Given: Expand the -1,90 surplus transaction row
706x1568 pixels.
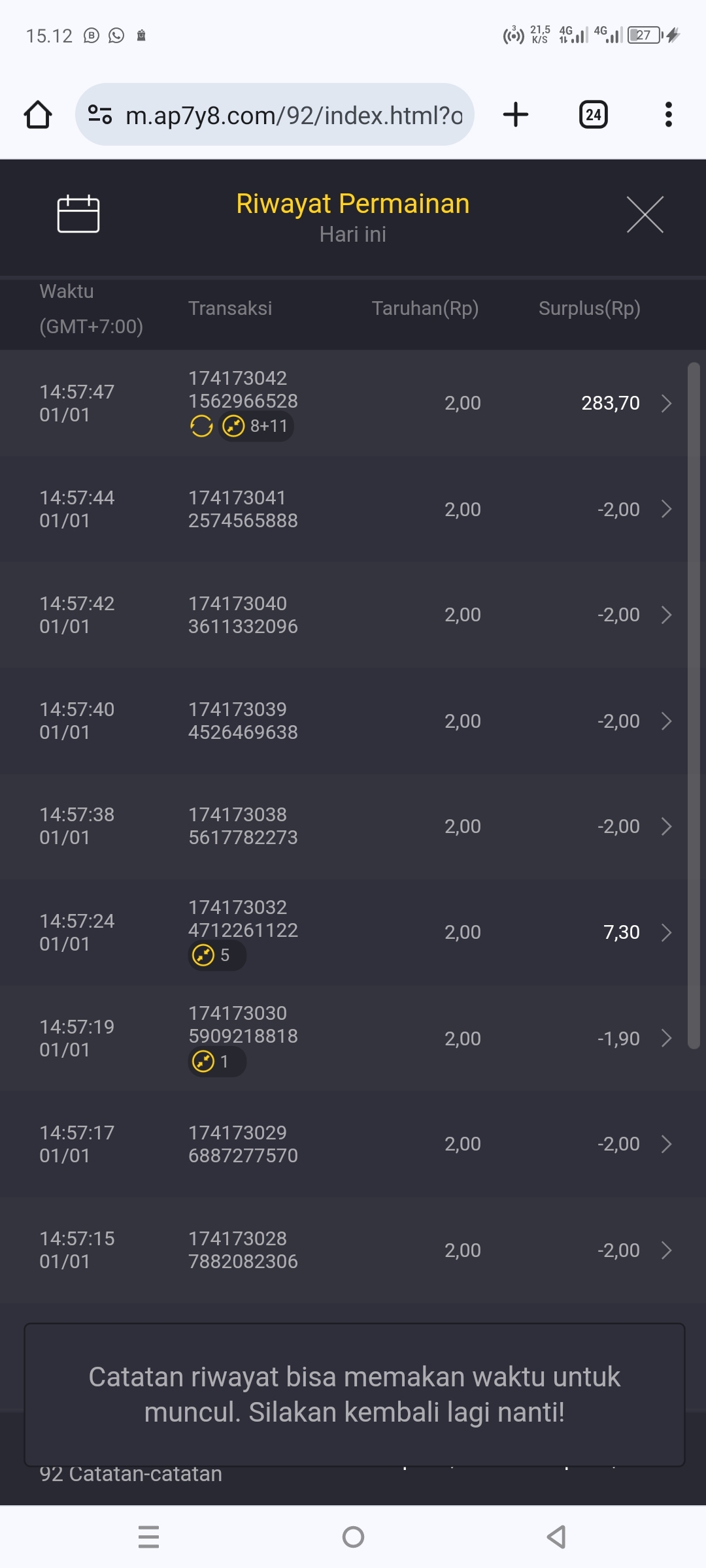Looking at the screenshot, I should point(666,1038).
